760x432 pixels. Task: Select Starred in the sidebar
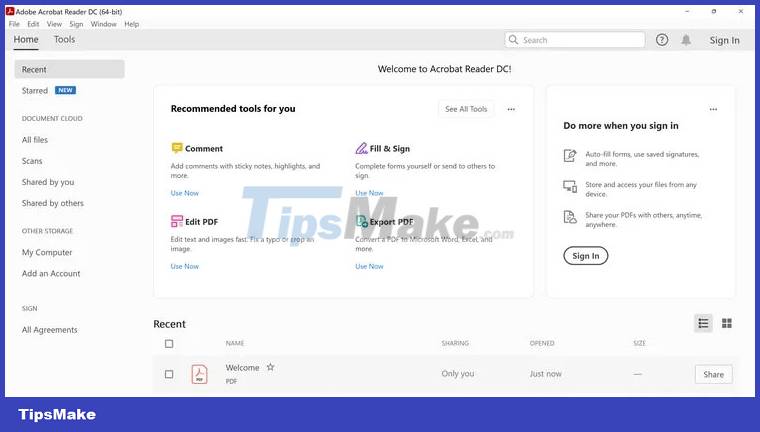pos(34,91)
